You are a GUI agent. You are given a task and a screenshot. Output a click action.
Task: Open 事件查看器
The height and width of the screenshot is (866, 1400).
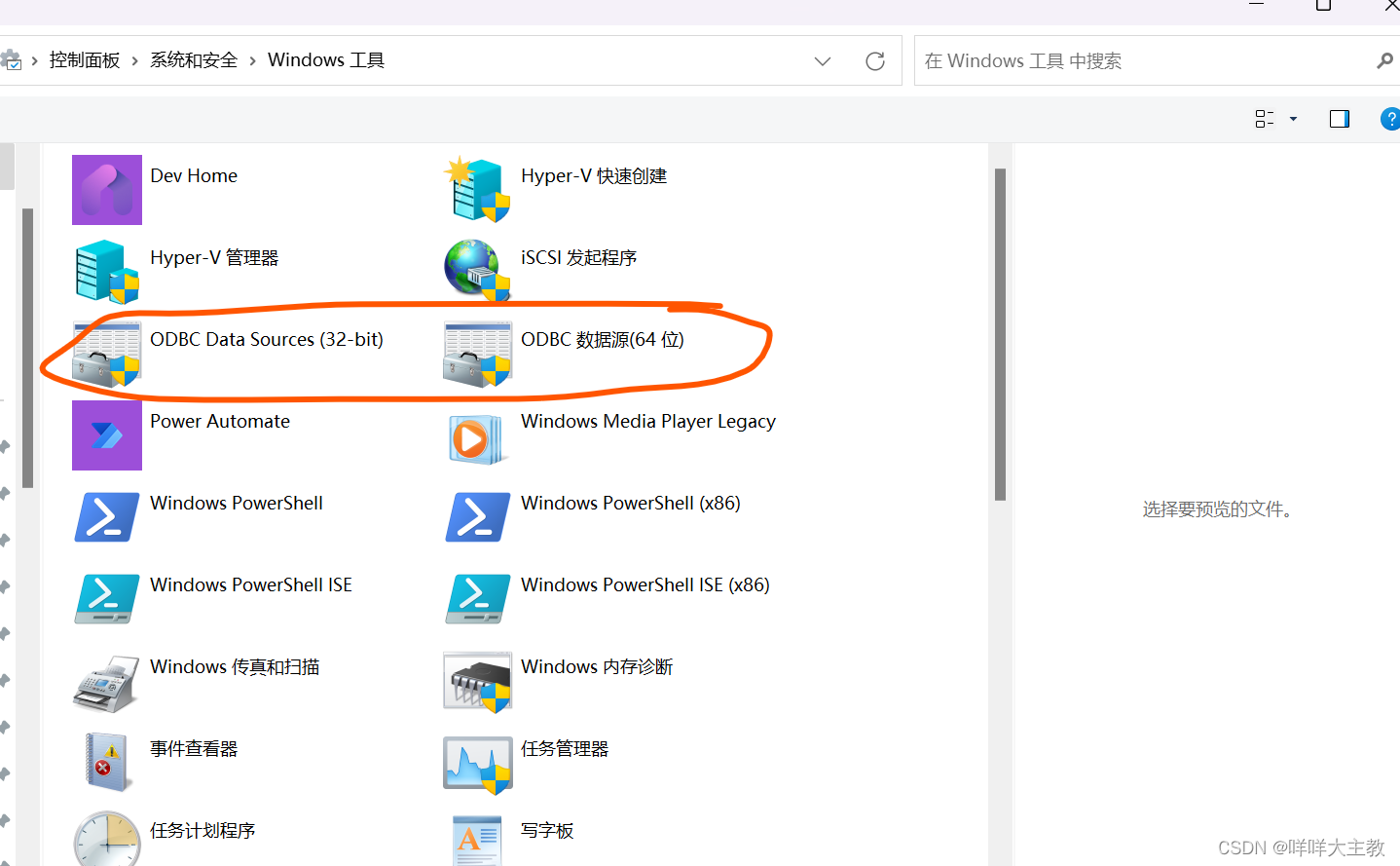tap(194, 748)
